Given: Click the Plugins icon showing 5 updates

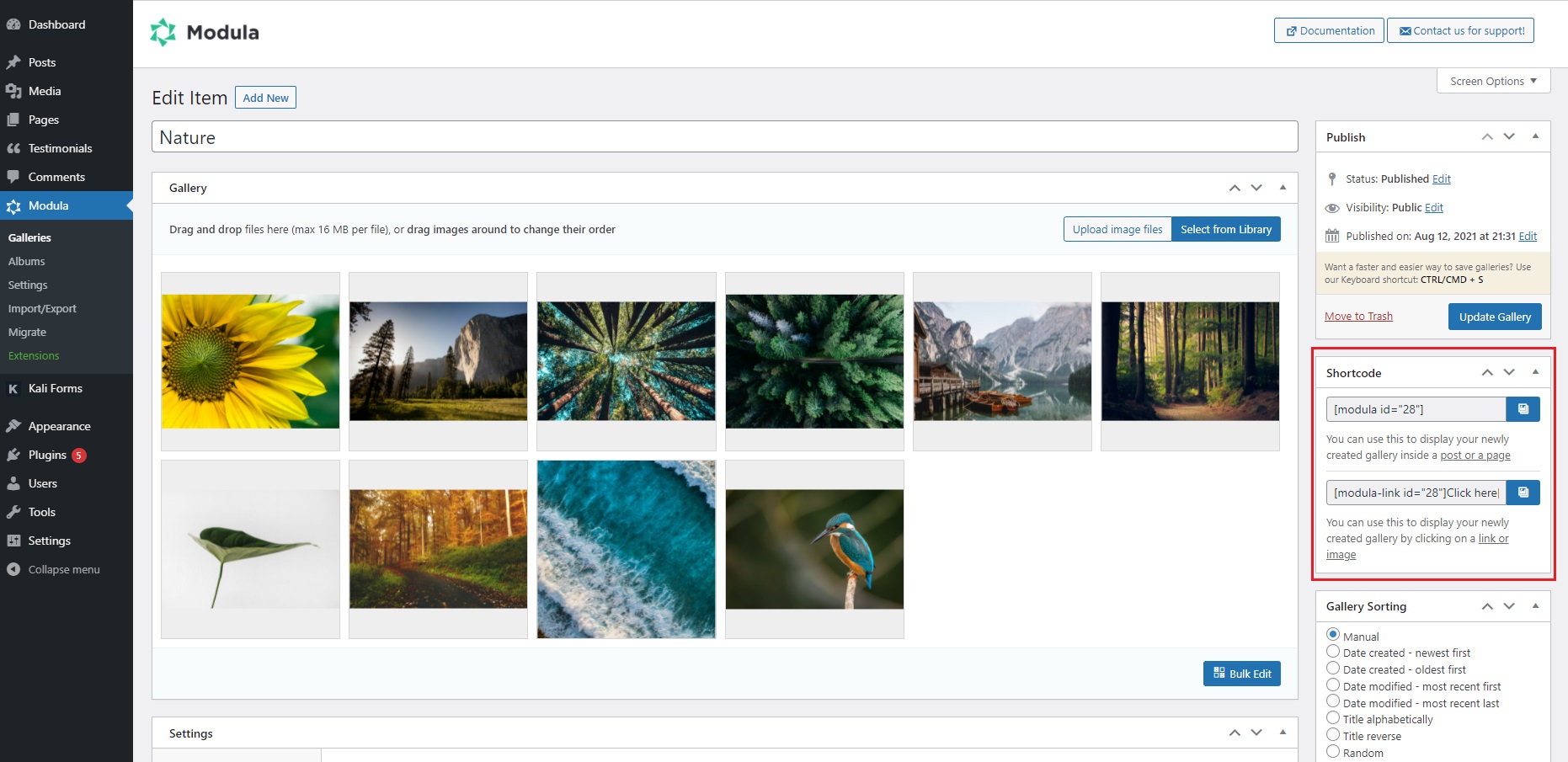Looking at the screenshot, I should tap(13, 455).
